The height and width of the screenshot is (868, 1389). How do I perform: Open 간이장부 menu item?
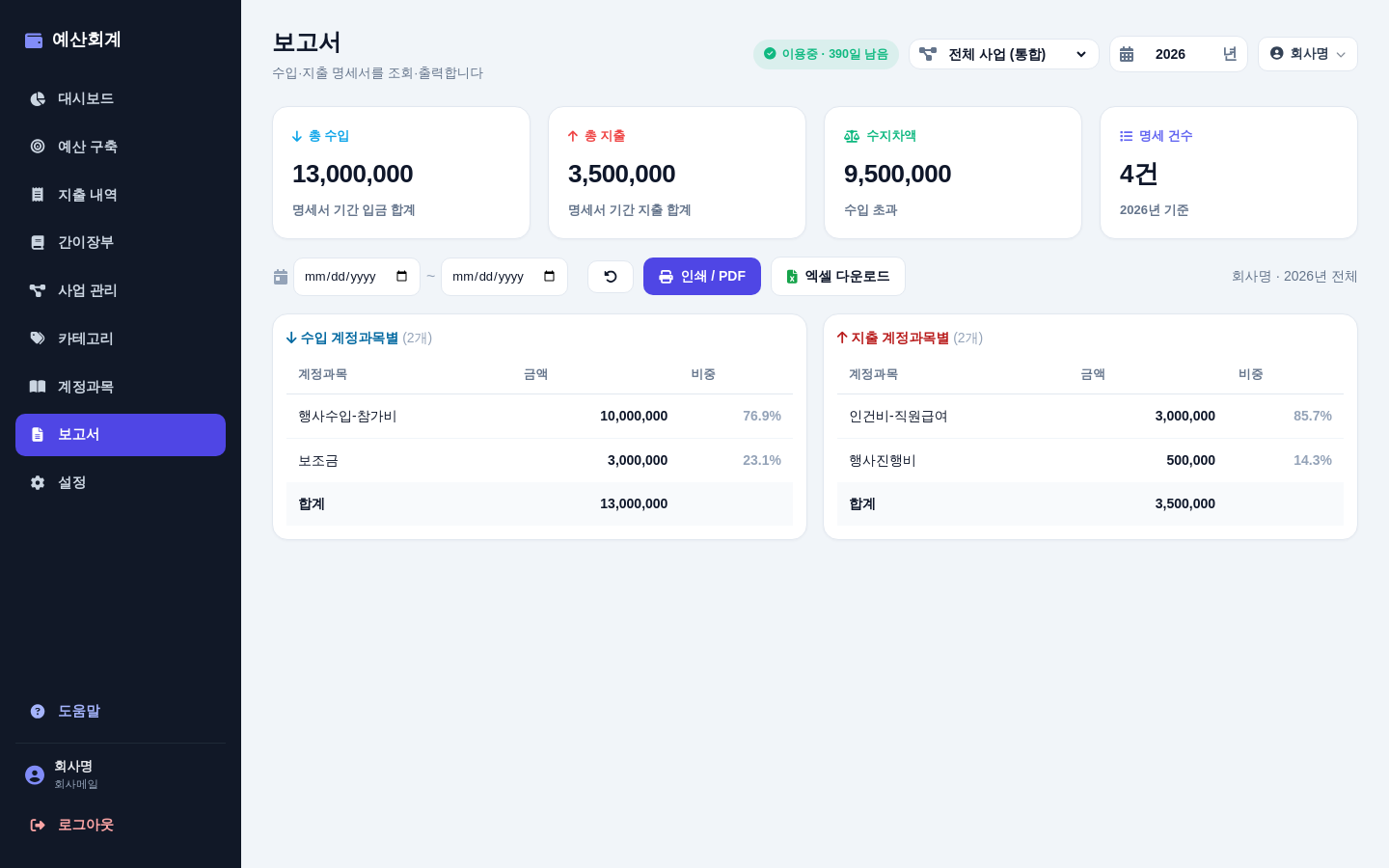(x=121, y=242)
